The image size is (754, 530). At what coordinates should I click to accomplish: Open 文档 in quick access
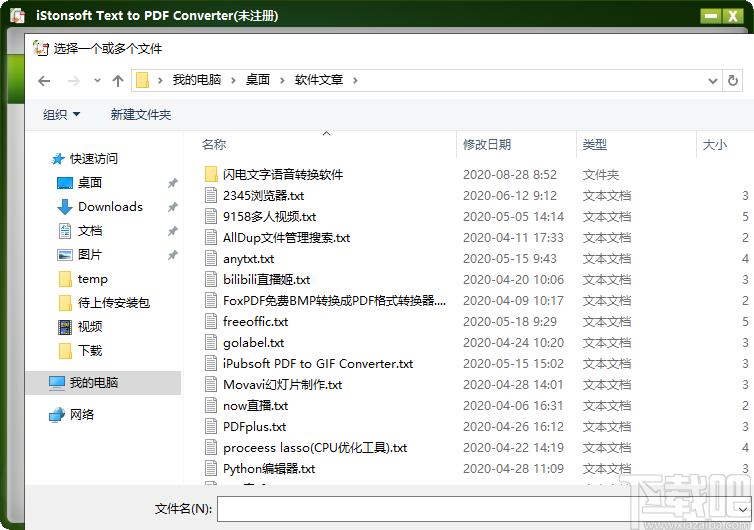click(89, 231)
